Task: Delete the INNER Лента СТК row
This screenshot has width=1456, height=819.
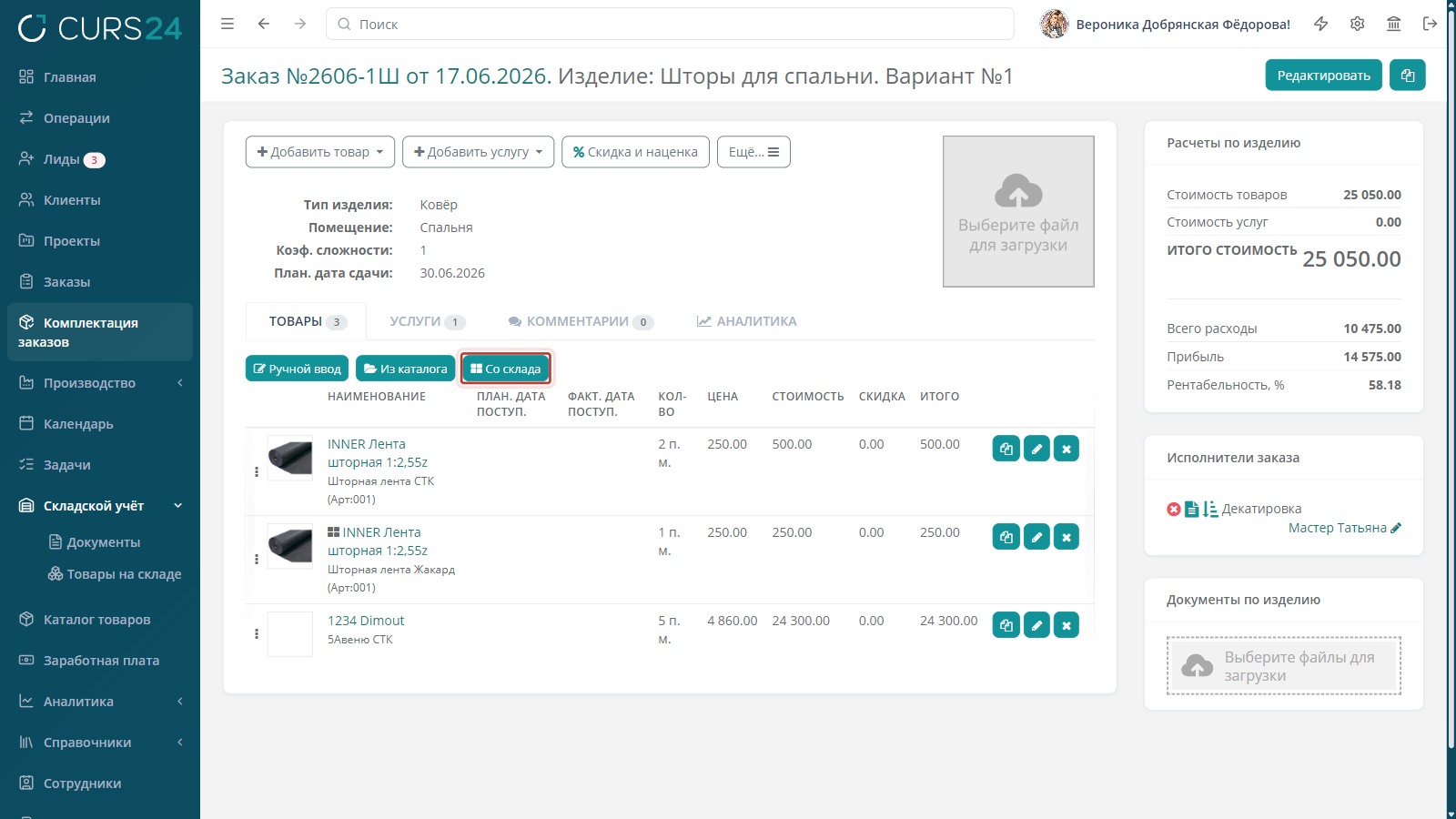Action: pos(1067,449)
